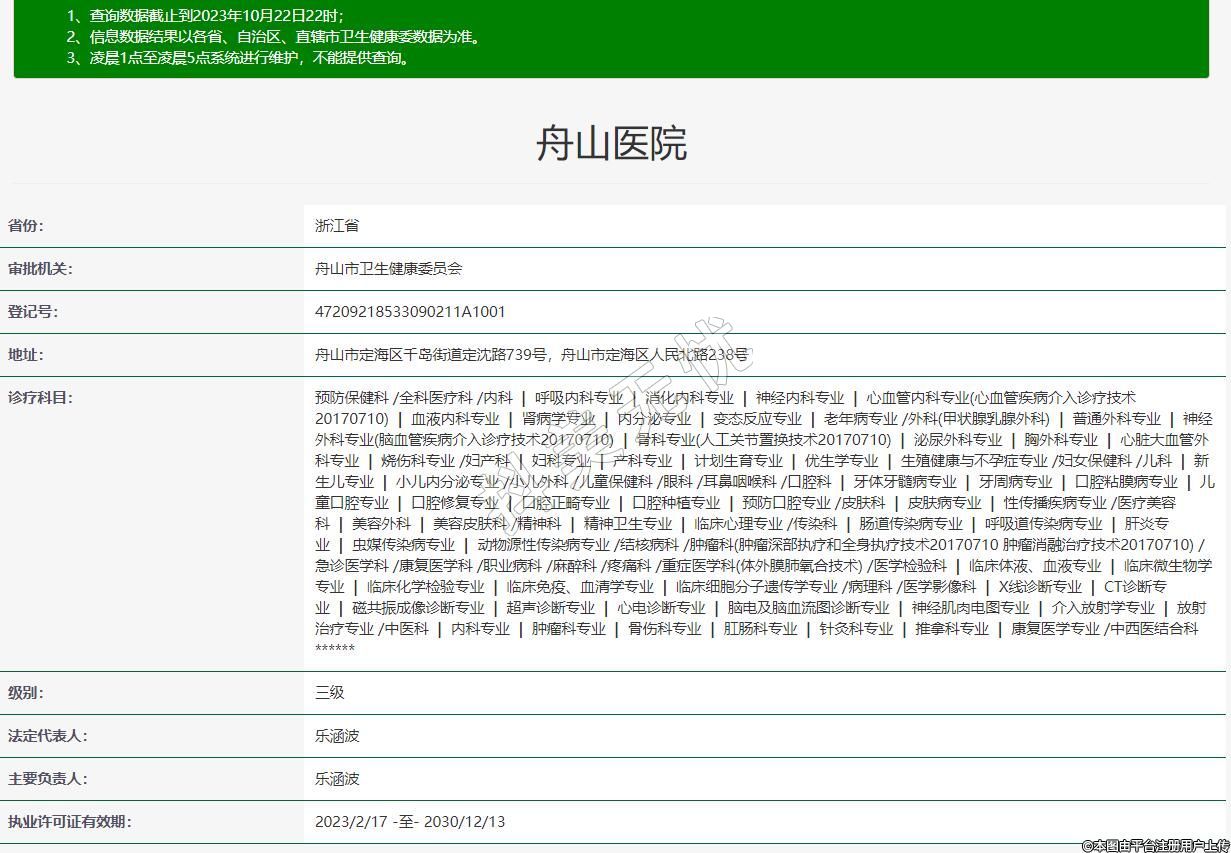Image resolution: width=1231 pixels, height=853 pixels.
Task: Click the 诊疗科目 row label
Action: 40,398
